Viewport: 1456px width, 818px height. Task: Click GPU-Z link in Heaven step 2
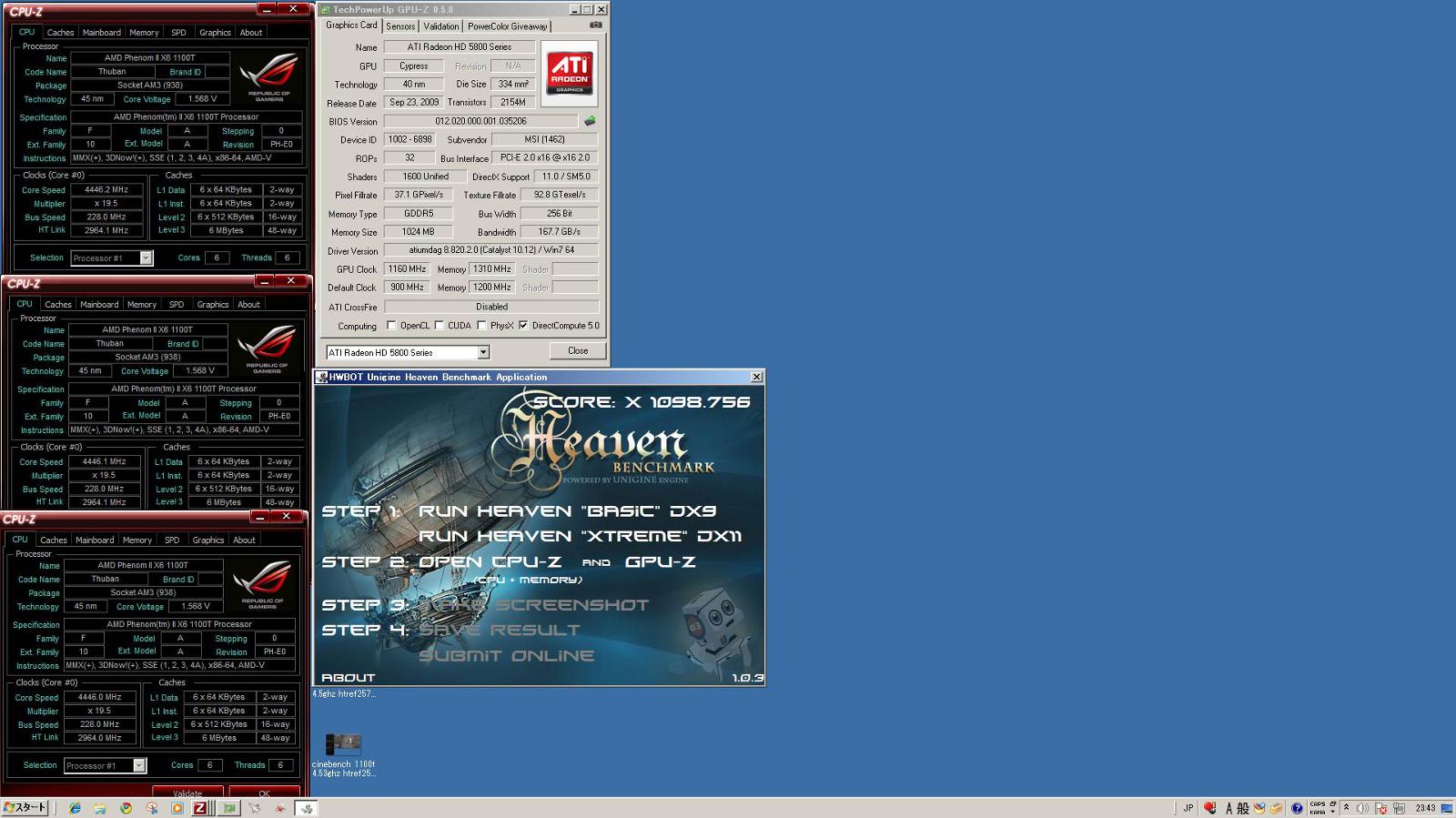coord(661,562)
